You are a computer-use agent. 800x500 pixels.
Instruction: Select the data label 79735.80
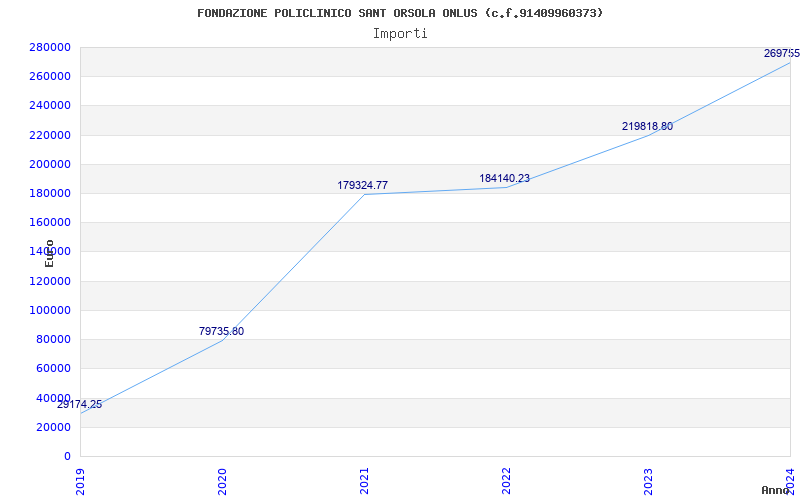click(221, 331)
